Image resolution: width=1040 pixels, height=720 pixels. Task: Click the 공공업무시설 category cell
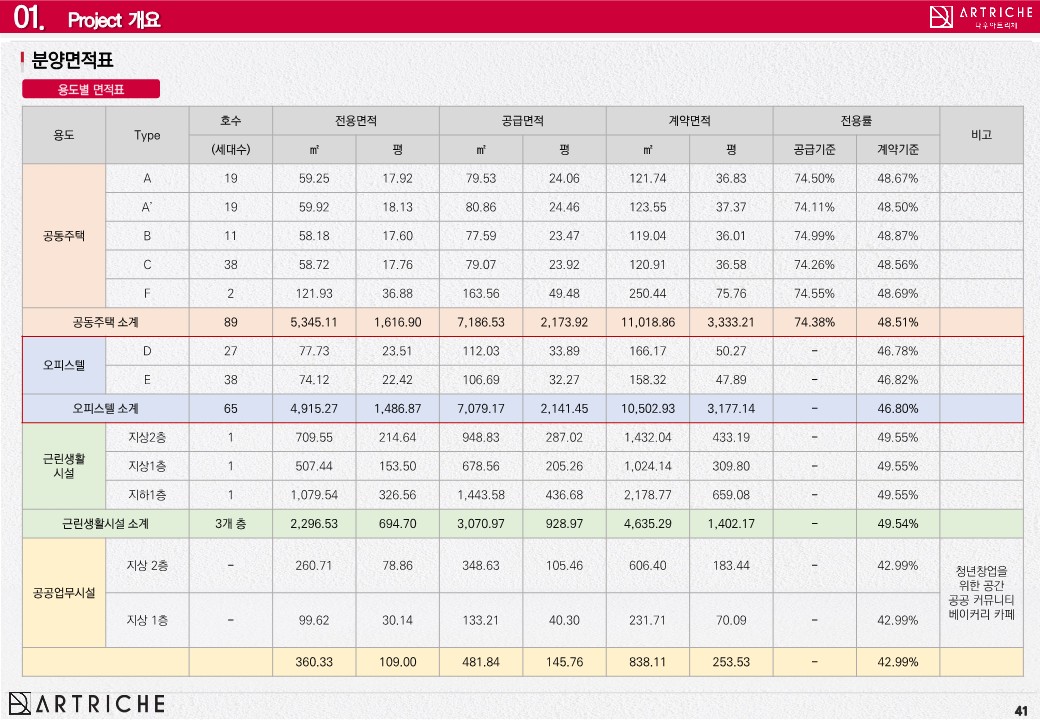(x=64, y=592)
